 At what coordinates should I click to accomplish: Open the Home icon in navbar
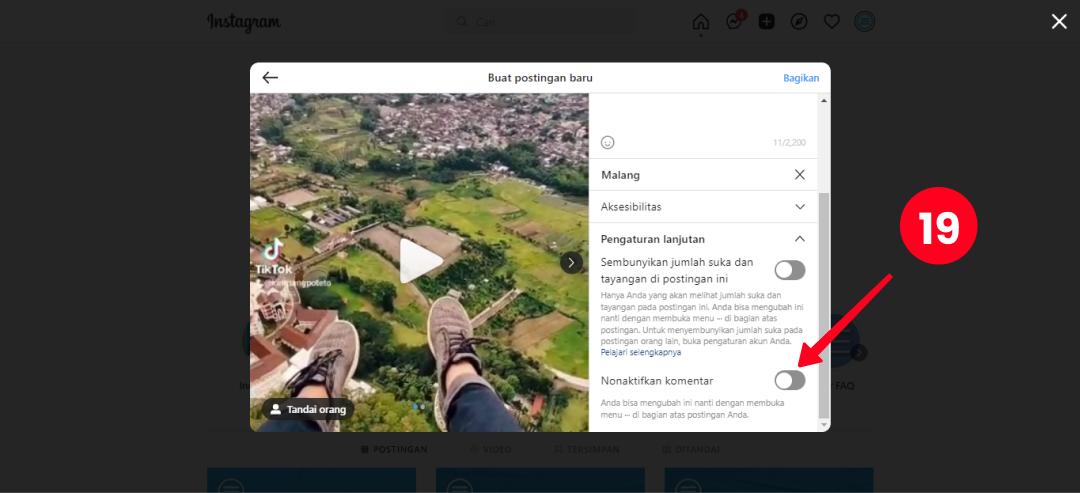tap(700, 22)
